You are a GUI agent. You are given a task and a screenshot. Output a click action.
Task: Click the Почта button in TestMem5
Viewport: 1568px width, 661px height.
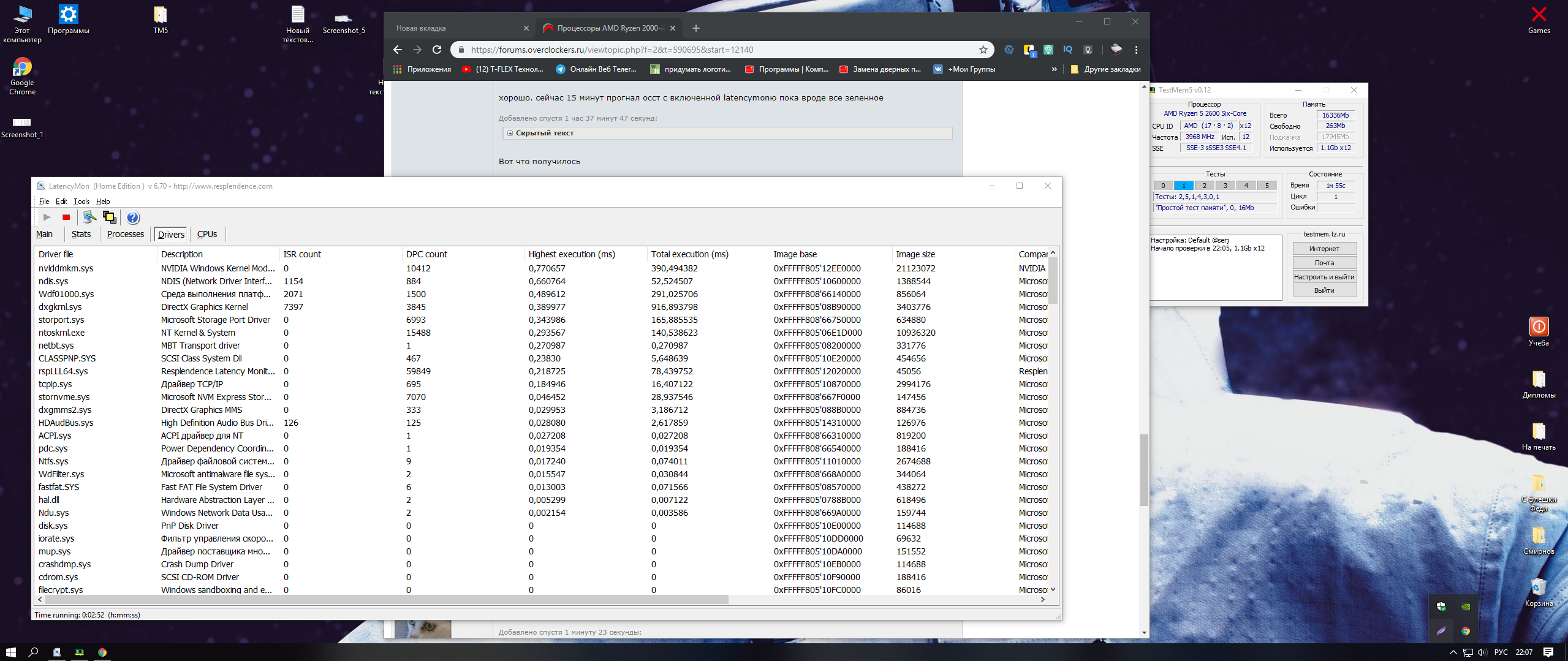[1324, 263]
